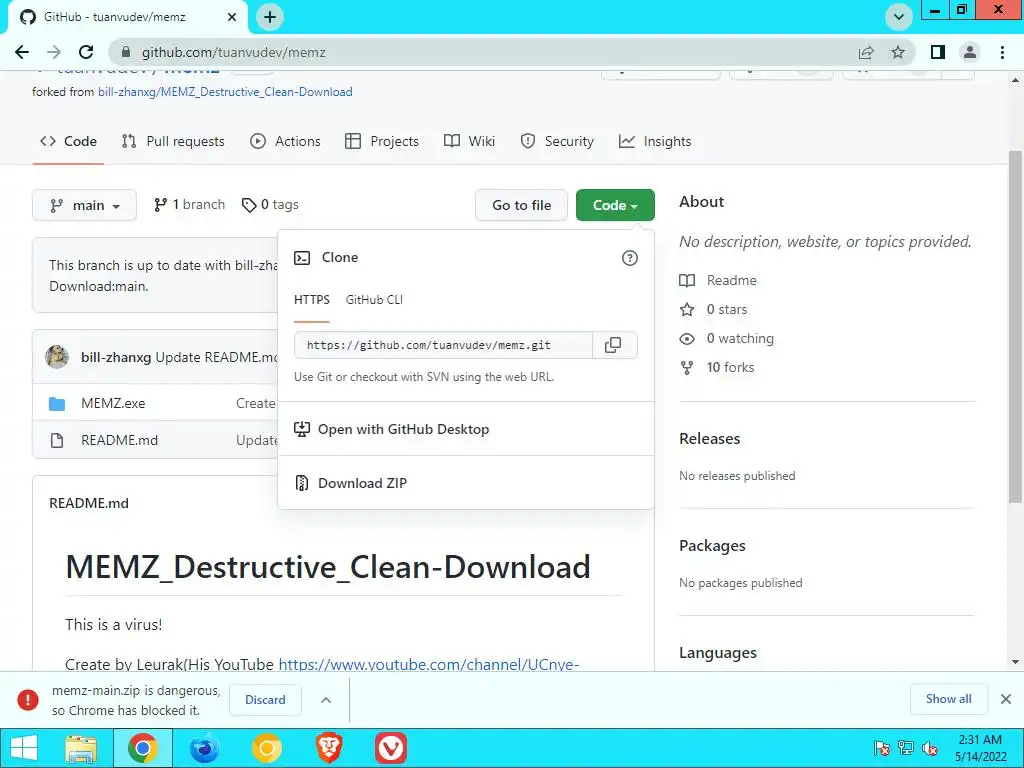Click the taskbar clock showing 2:31 AM
The width and height of the screenshot is (1024, 768).
pyautogui.click(x=980, y=748)
